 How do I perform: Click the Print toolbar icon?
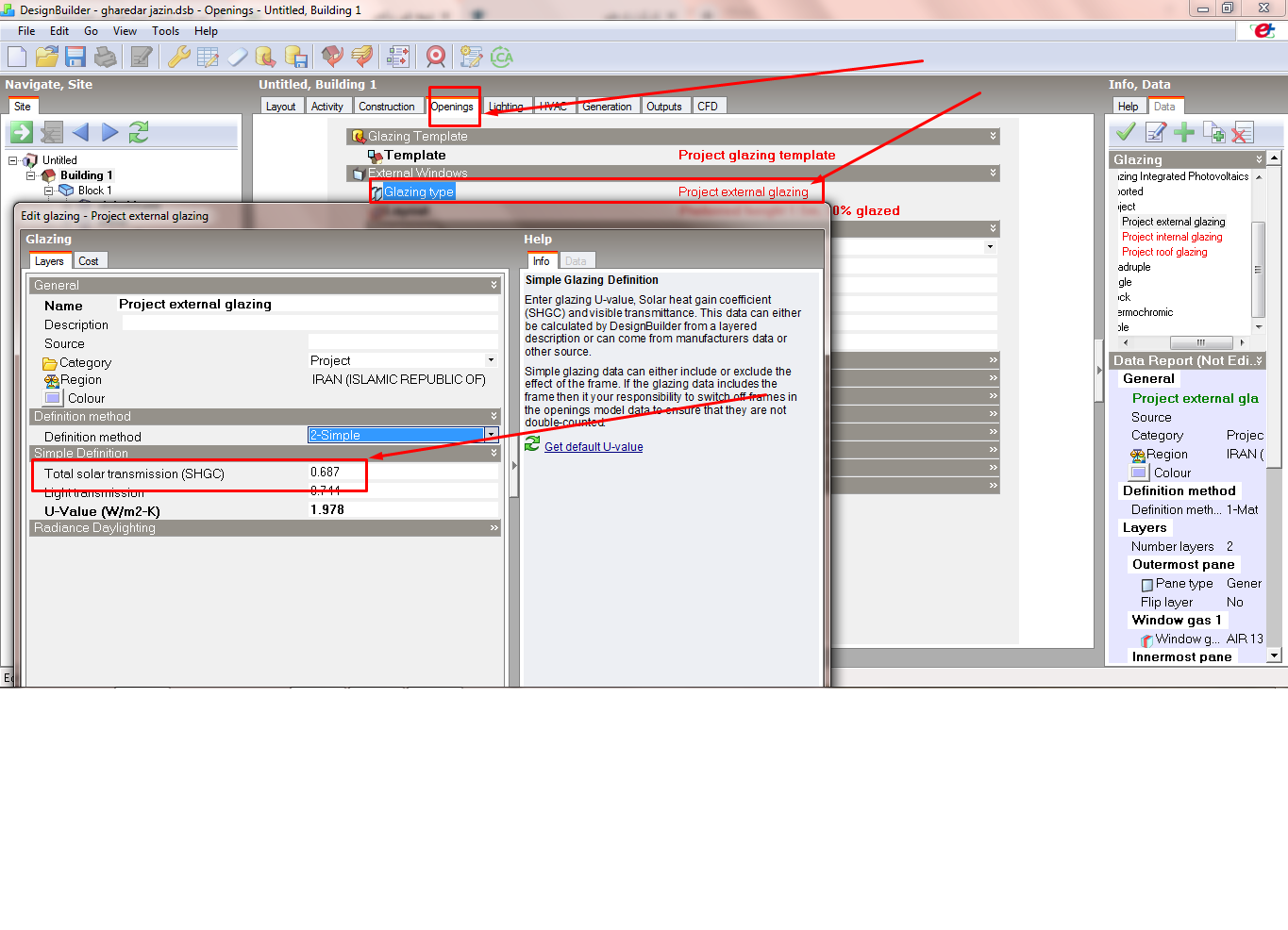coord(106,57)
